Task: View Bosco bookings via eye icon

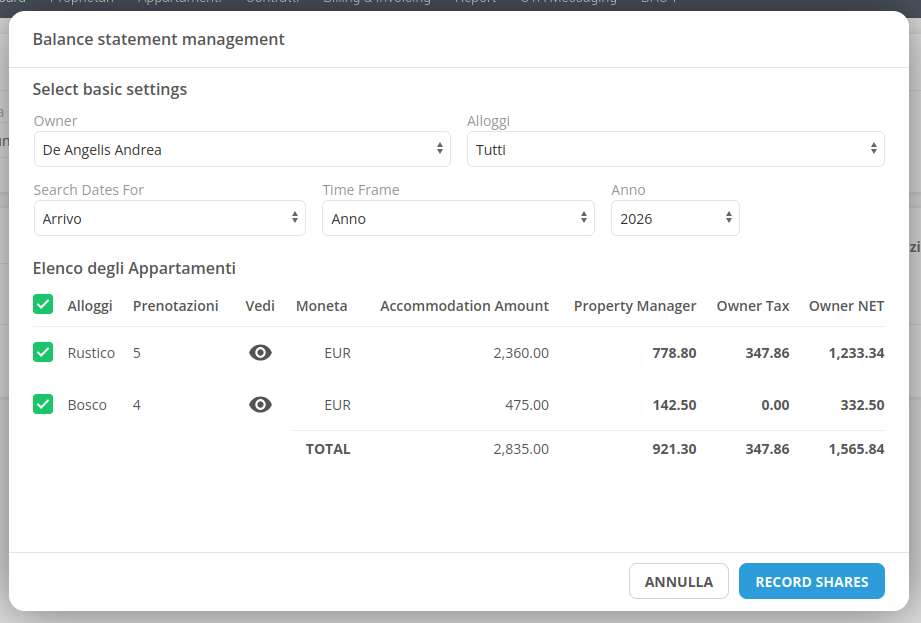Action: [x=260, y=405]
